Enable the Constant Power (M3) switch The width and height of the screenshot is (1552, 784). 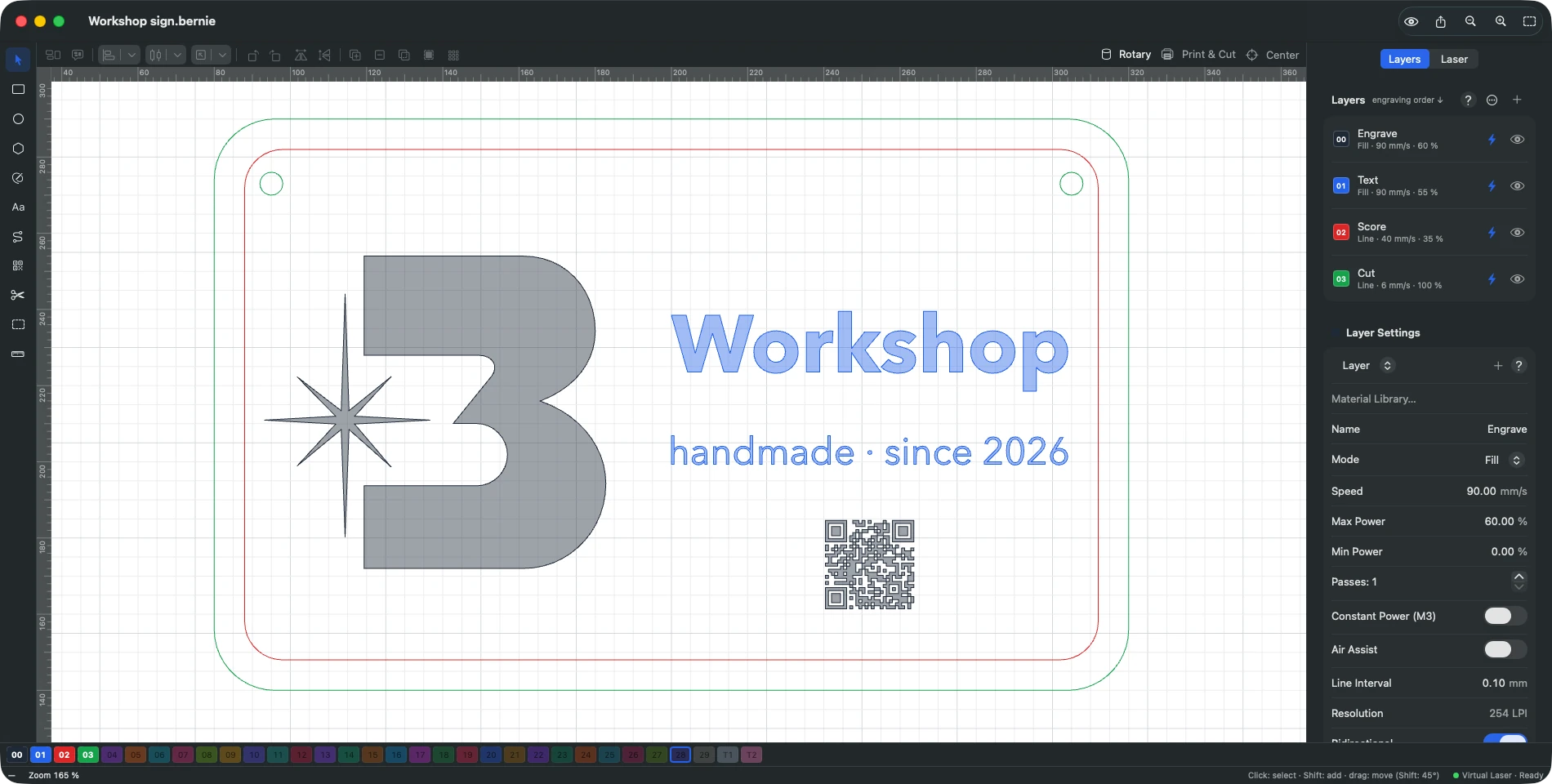click(1505, 616)
